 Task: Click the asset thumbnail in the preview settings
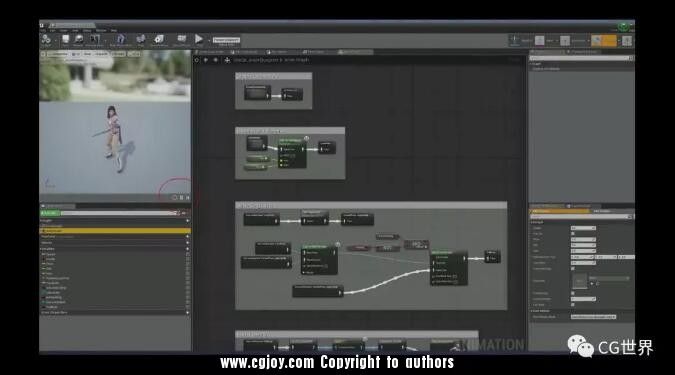click(579, 281)
